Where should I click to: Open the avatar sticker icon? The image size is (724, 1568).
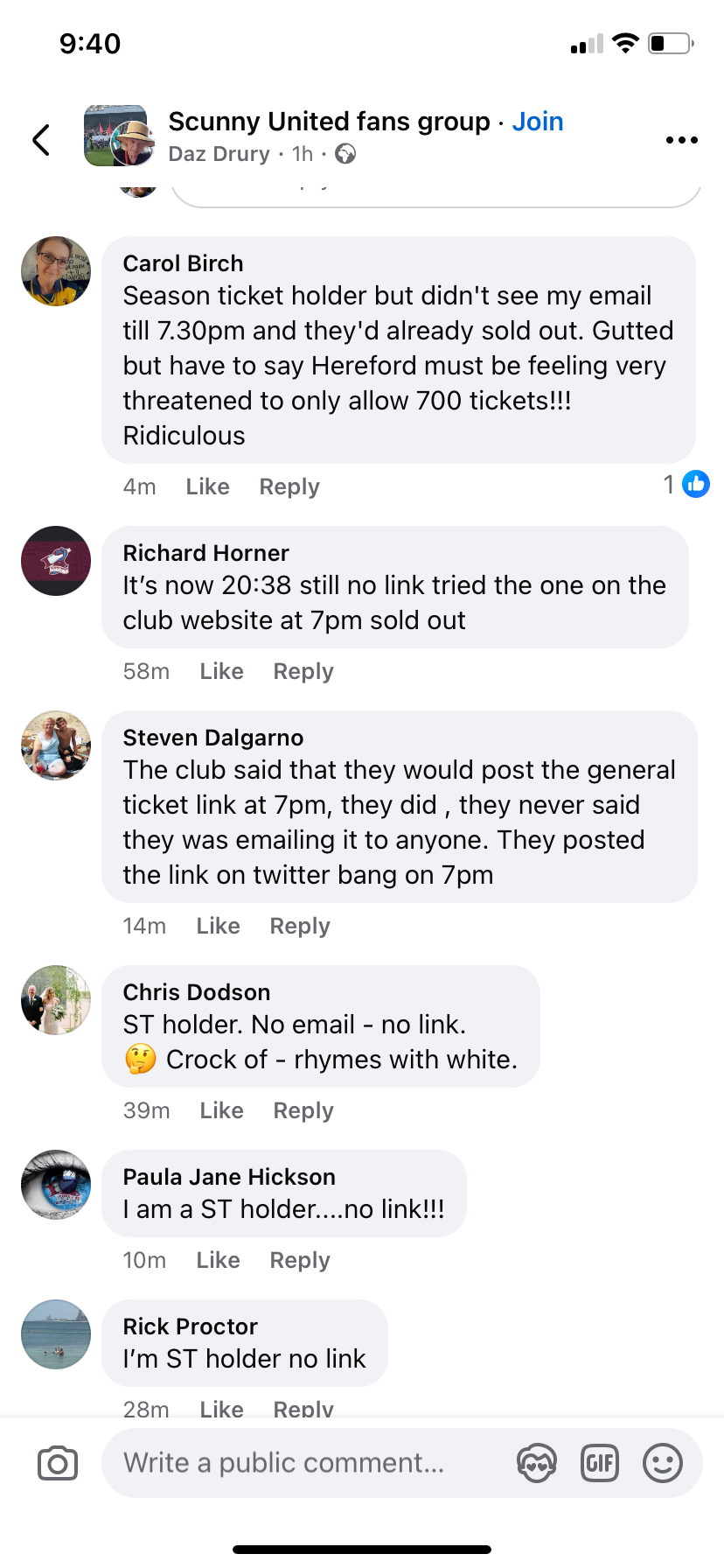tap(537, 1463)
